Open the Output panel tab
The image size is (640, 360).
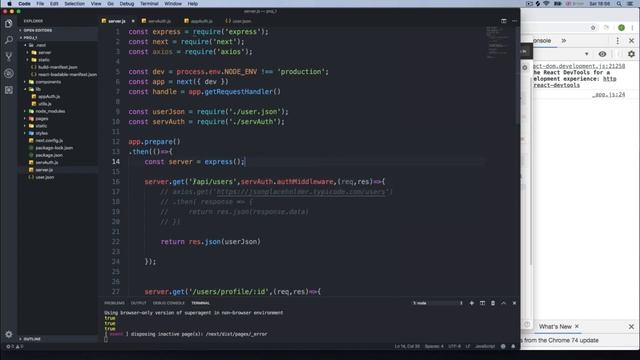138,303
